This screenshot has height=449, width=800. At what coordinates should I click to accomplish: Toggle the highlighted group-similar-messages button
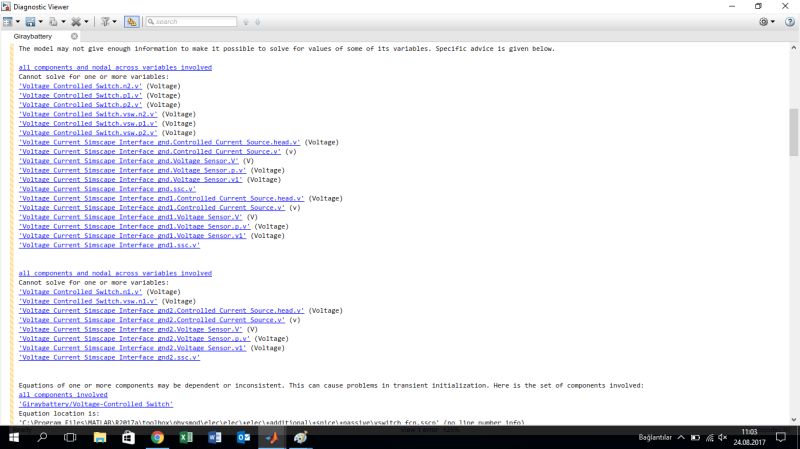click(x=132, y=22)
